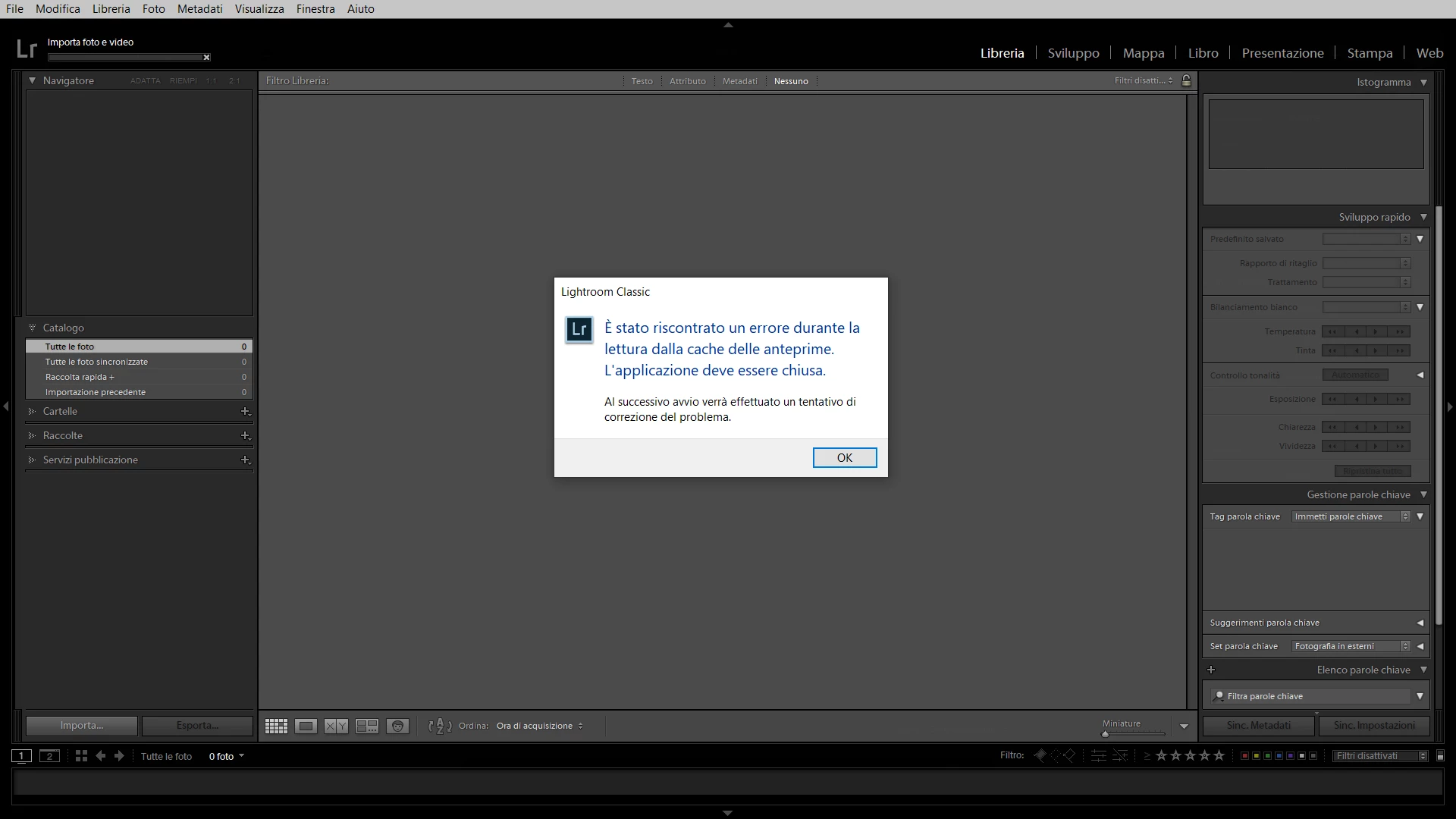Switch to Grid view icon
This screenshot has width=1456, height=819.
pos(276,726)
